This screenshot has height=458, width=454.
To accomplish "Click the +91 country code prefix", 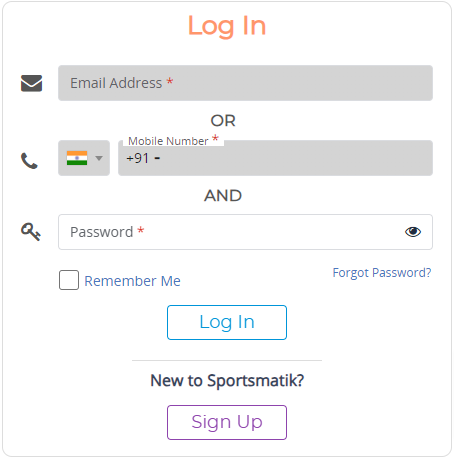I will 137,158.
